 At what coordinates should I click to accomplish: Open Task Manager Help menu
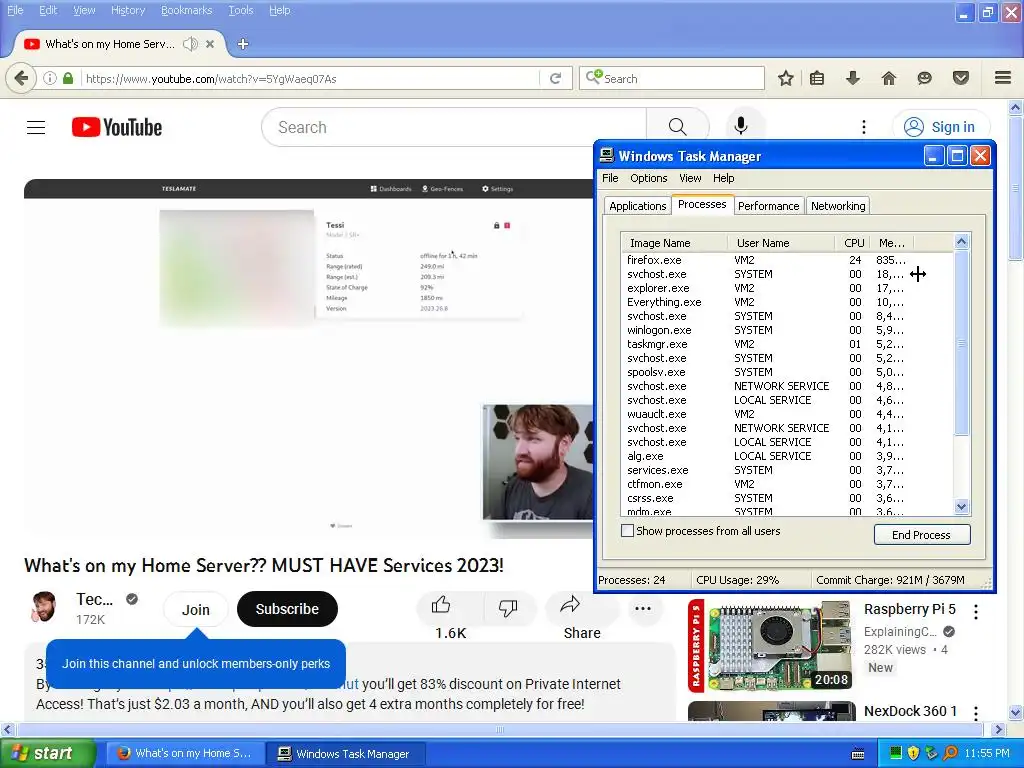click(x=724, y=178)
